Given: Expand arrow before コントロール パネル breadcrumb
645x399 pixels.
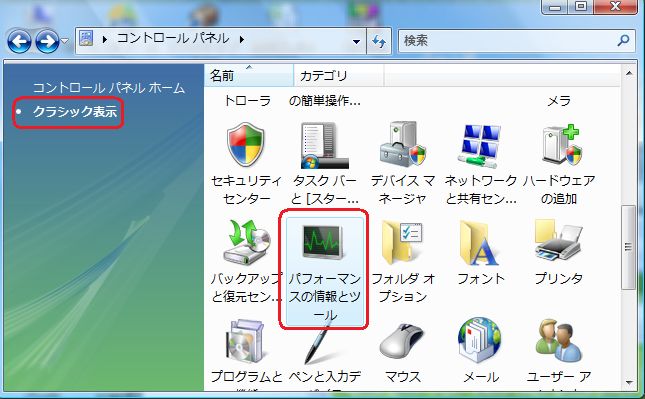Looking at the screenshot, I should [x=104, y=39].
